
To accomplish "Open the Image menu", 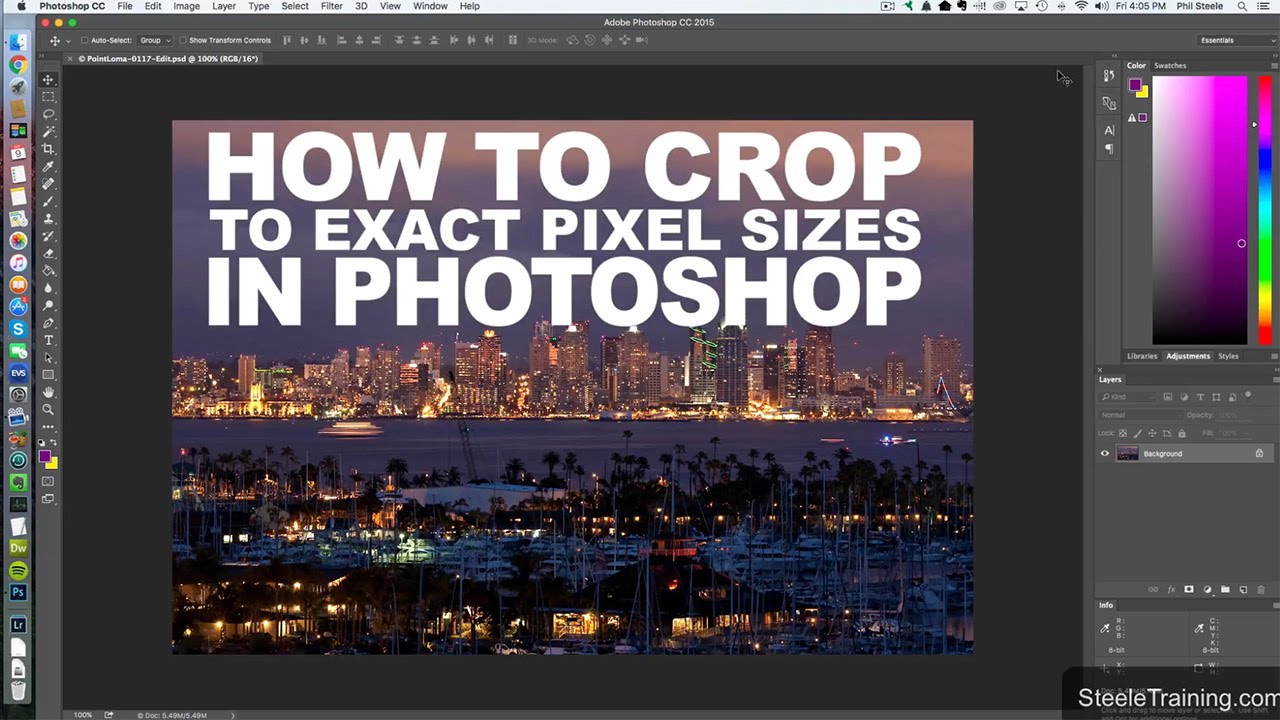I will [187, 6].
